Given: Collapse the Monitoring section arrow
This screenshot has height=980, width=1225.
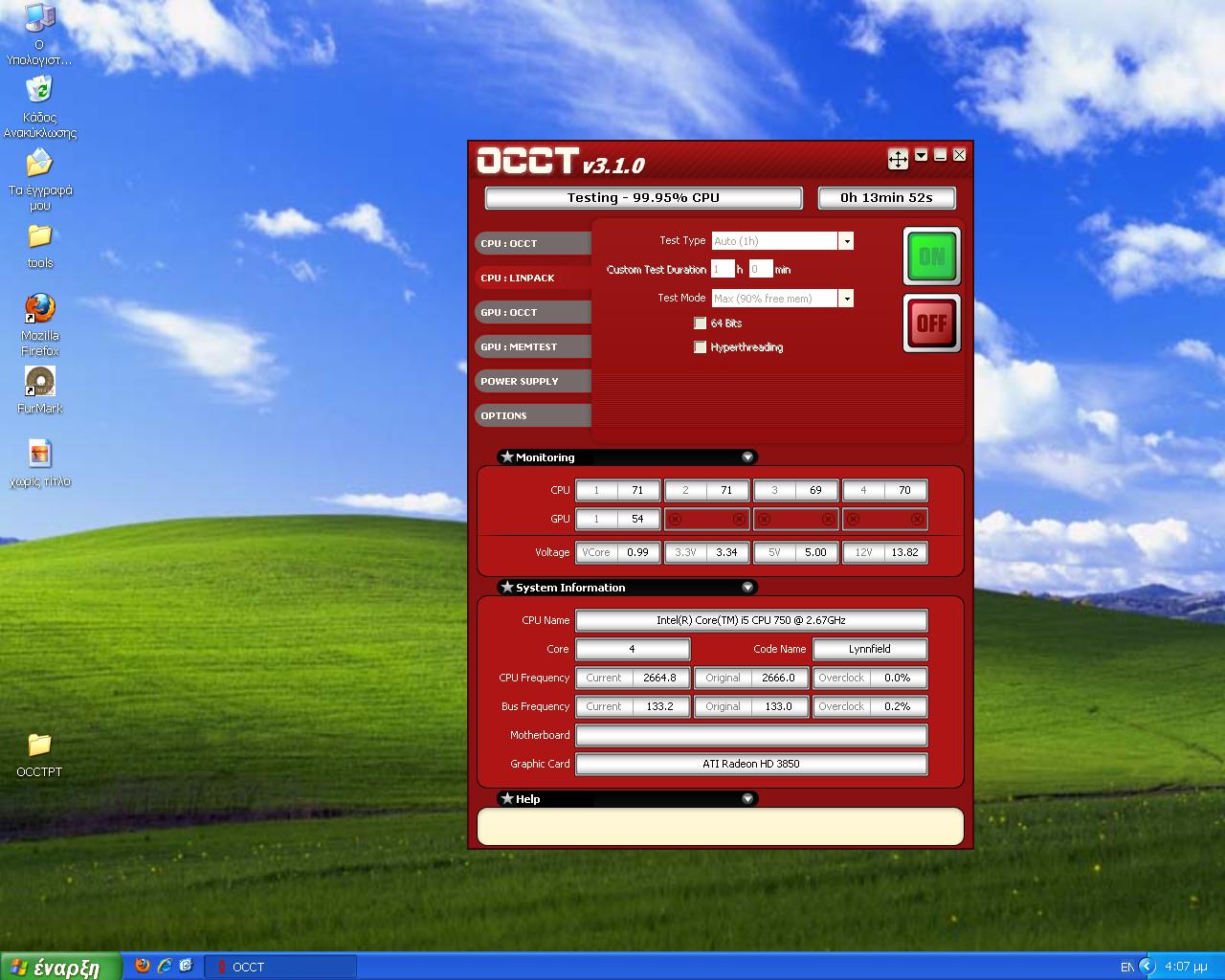Looking at the screenshot, I should click(748, 457).
